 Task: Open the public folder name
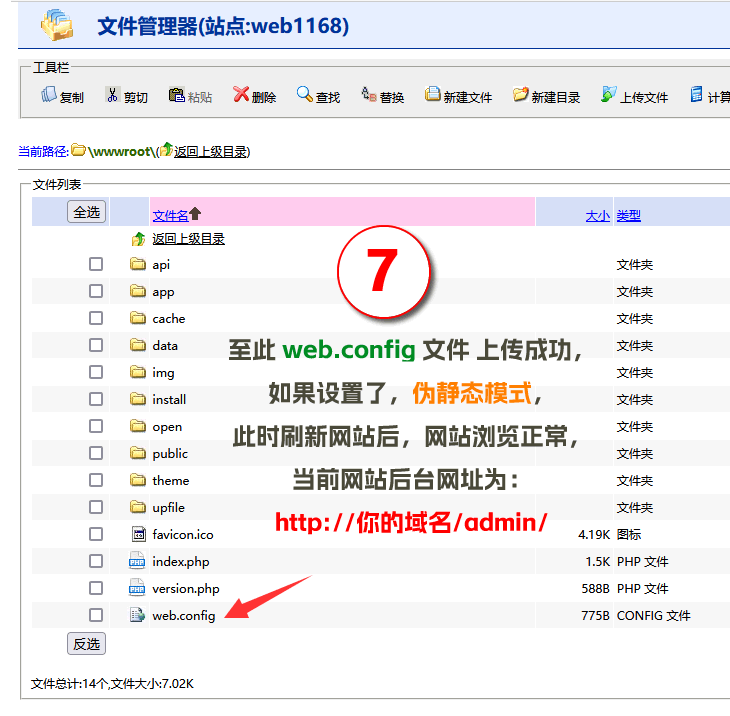tap(170, 454)
